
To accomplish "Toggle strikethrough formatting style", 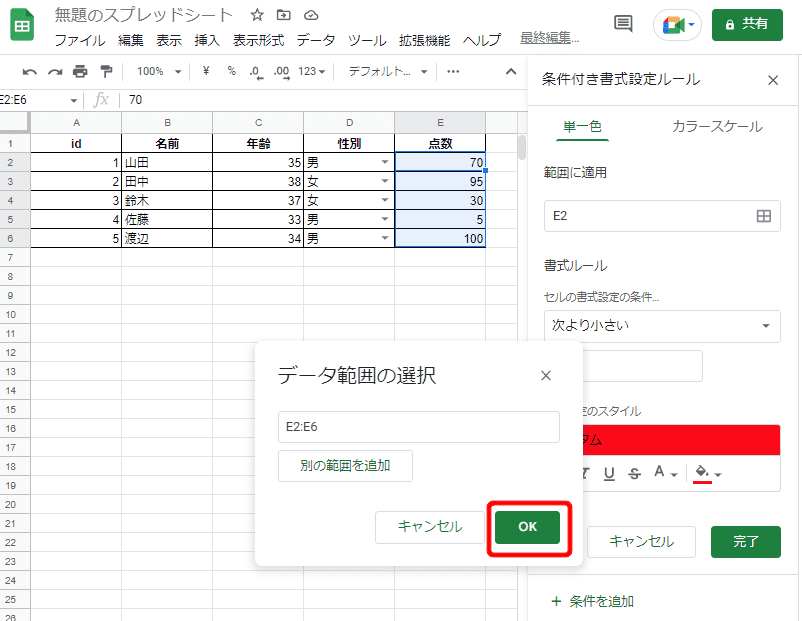I will pos(634,472).
